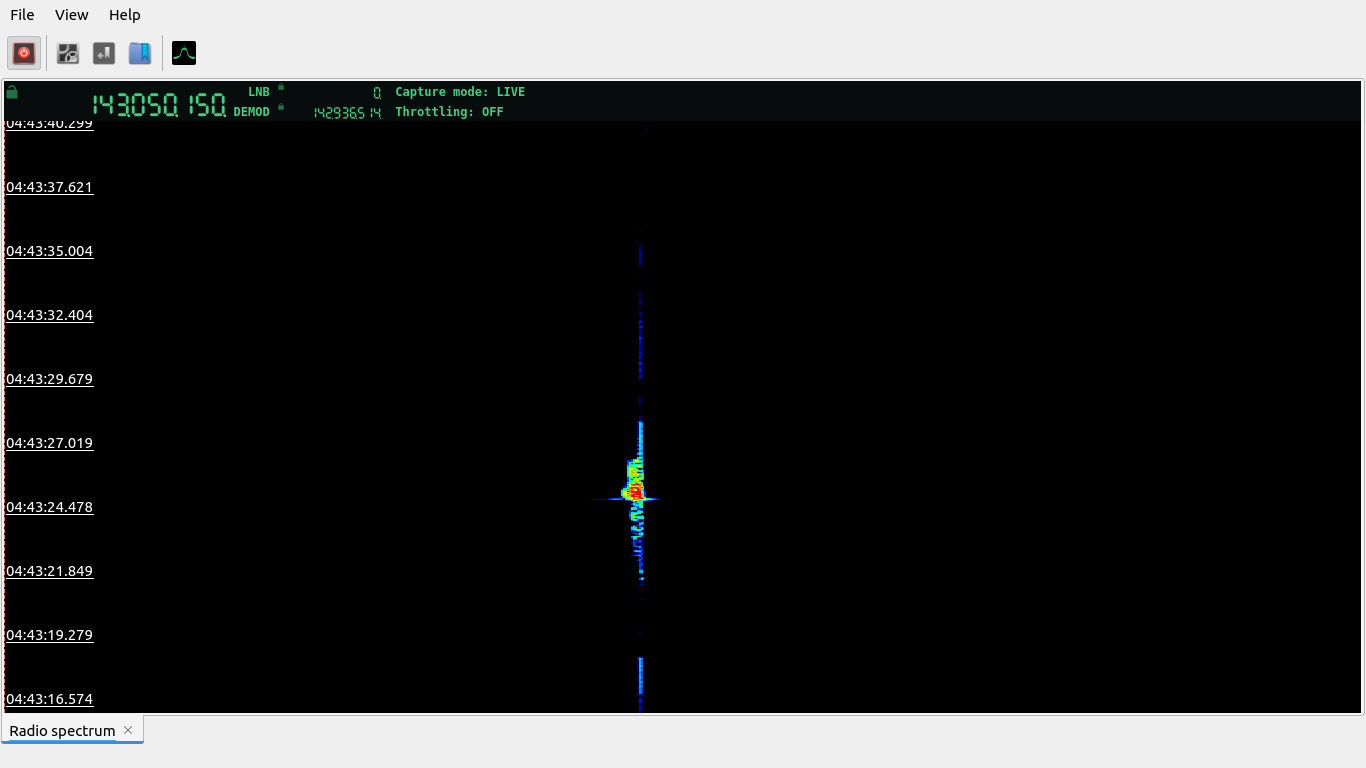
Task: Click the 04:43:24.478 timestamp
Action: pos(50,507)
